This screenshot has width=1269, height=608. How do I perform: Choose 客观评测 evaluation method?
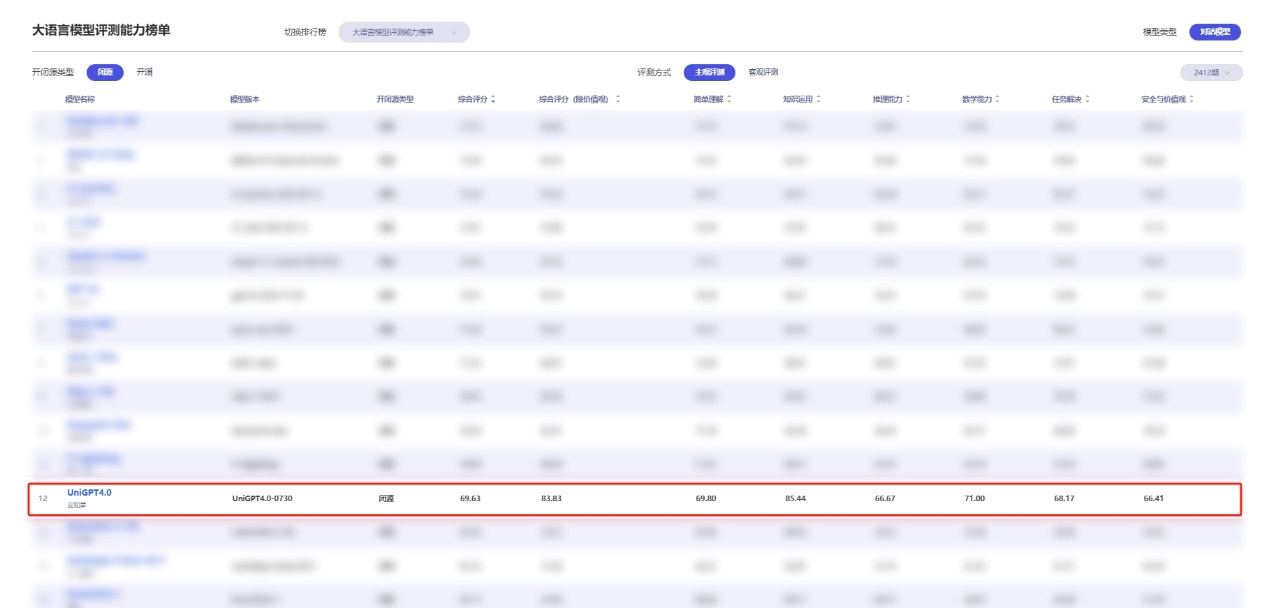click(763, 72)
